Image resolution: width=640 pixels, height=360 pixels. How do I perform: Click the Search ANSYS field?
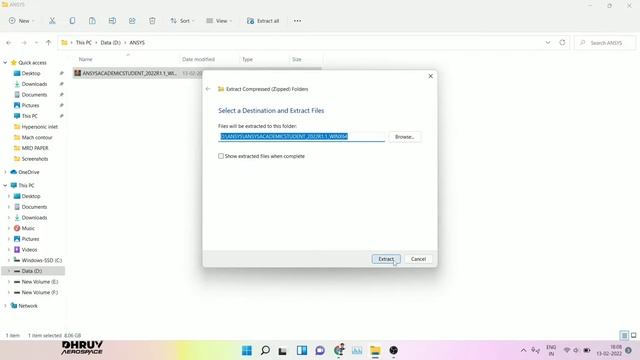click(x=605, y=42)
